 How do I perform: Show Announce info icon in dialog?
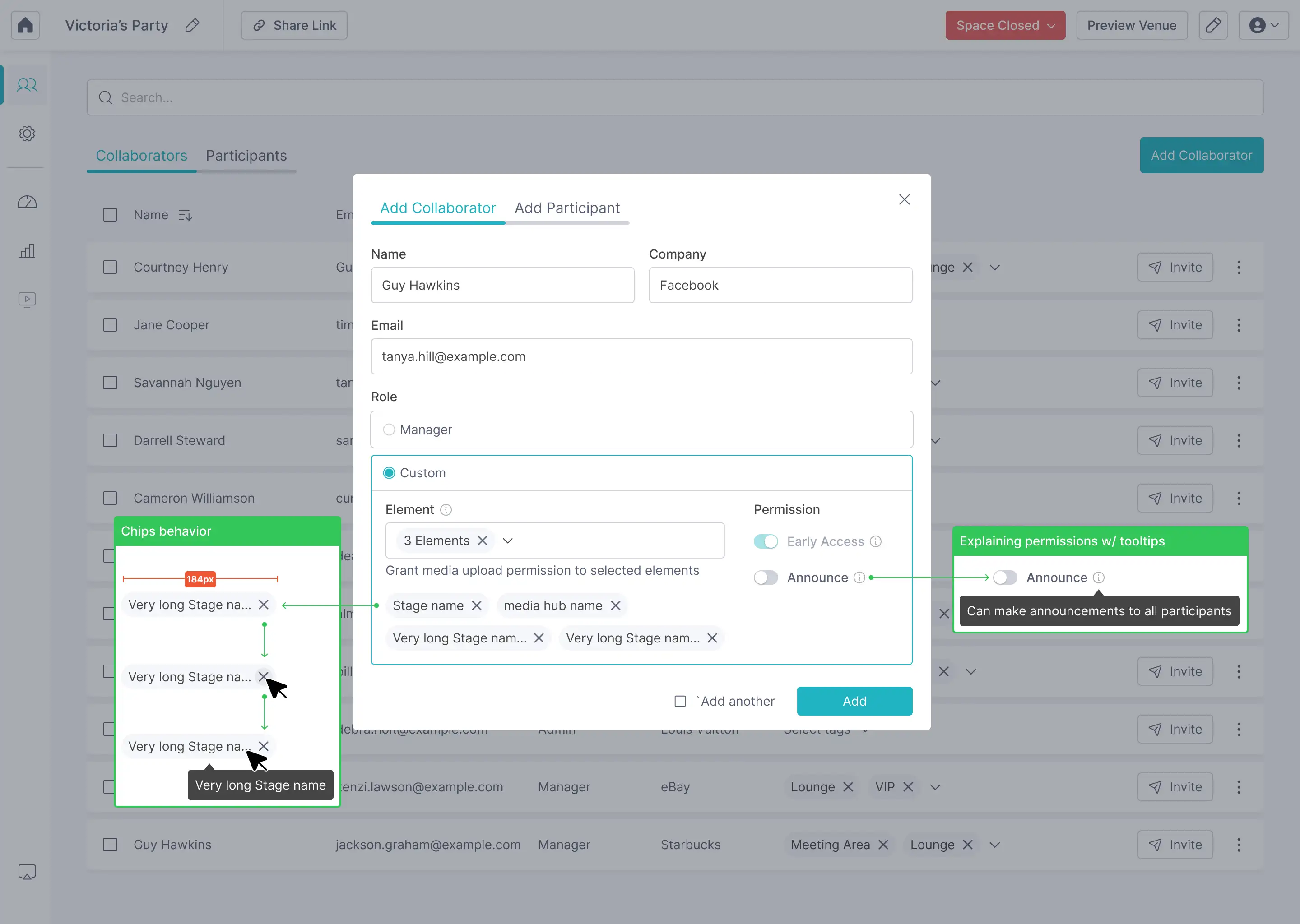point(859,577)
